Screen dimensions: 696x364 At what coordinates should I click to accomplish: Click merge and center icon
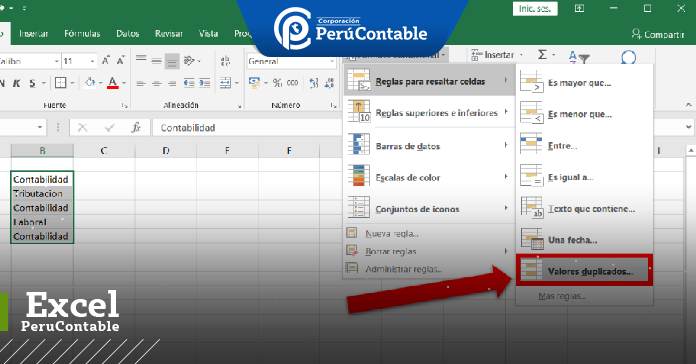[225, 83]
